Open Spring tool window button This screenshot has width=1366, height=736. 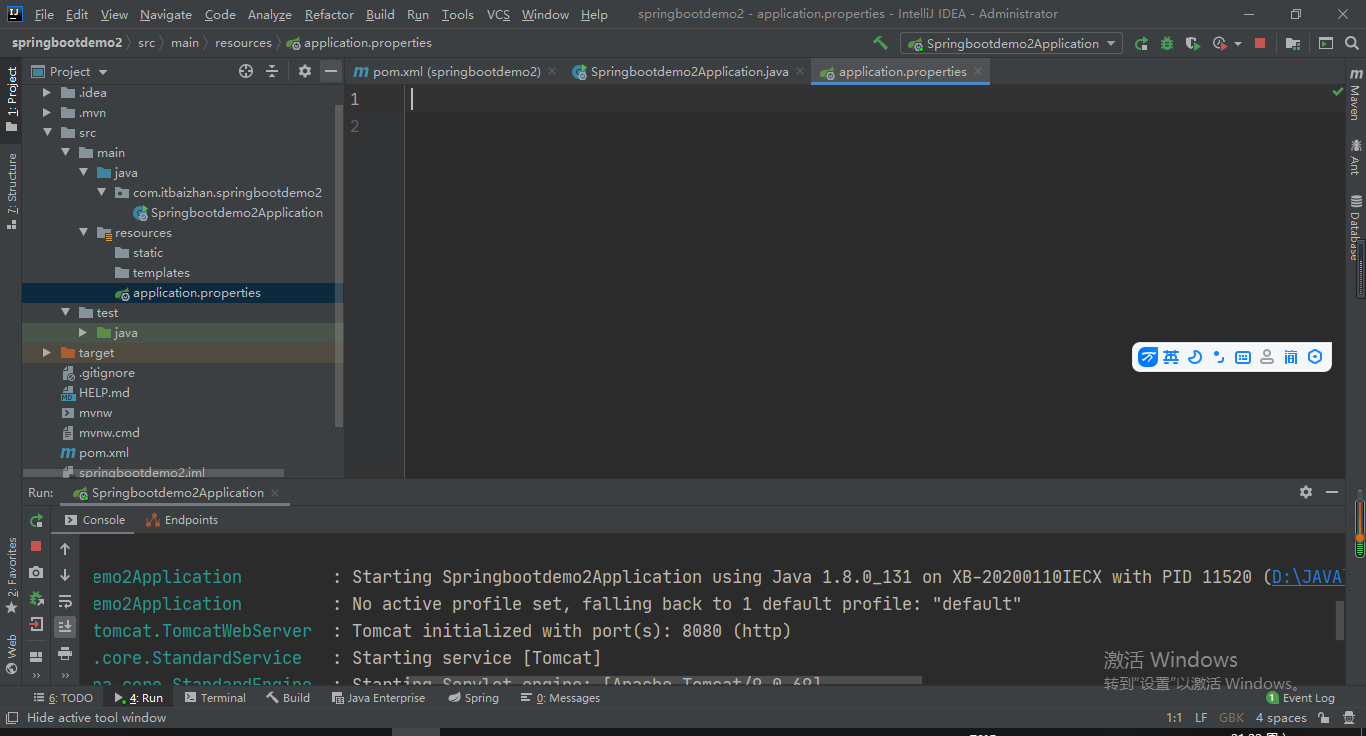pyautogui.click(x=472, y=698)
